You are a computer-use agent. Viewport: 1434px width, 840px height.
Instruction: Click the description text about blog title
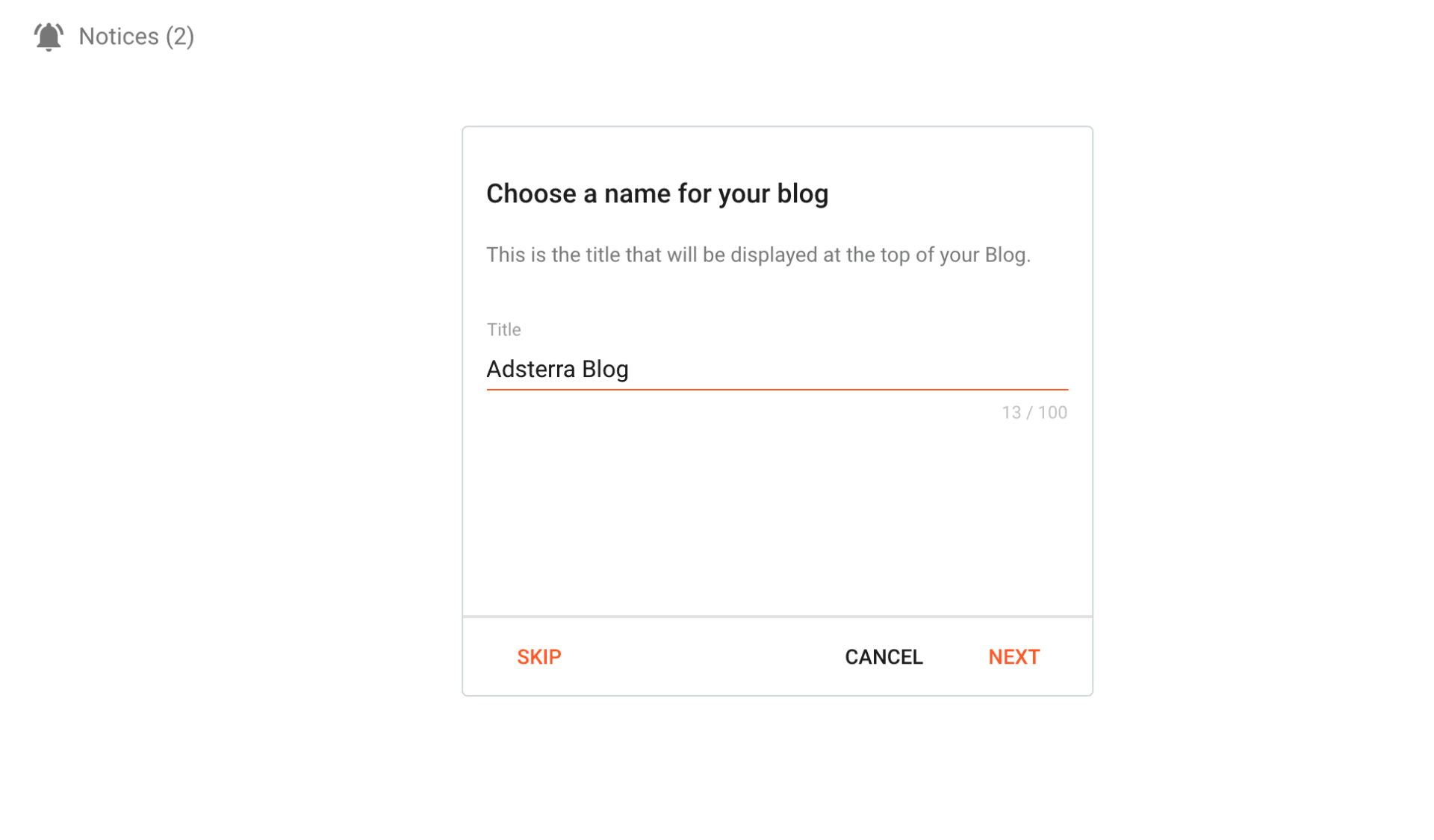click(758, 255)
